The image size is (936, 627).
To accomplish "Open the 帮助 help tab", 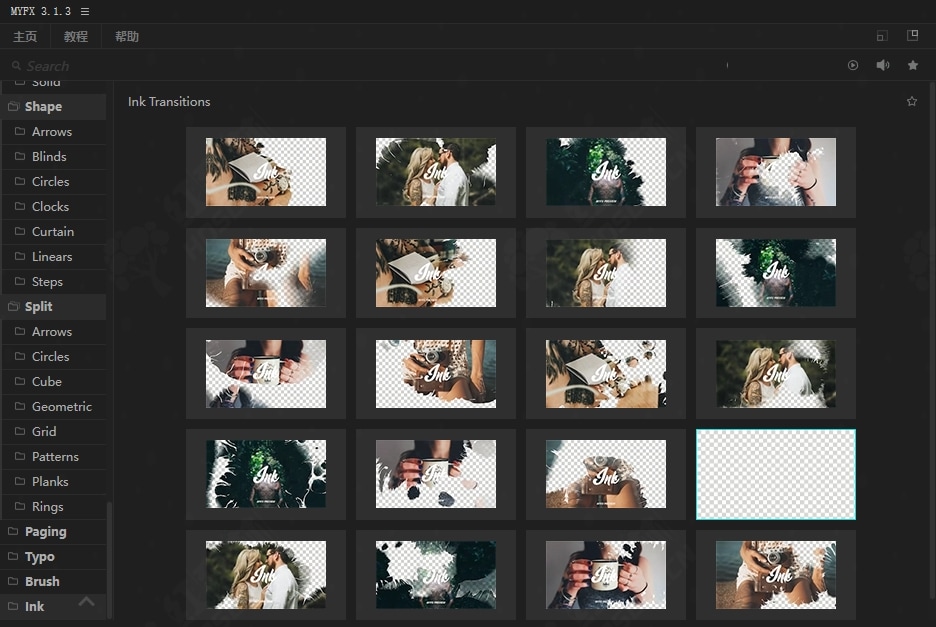I will point(127,36).
